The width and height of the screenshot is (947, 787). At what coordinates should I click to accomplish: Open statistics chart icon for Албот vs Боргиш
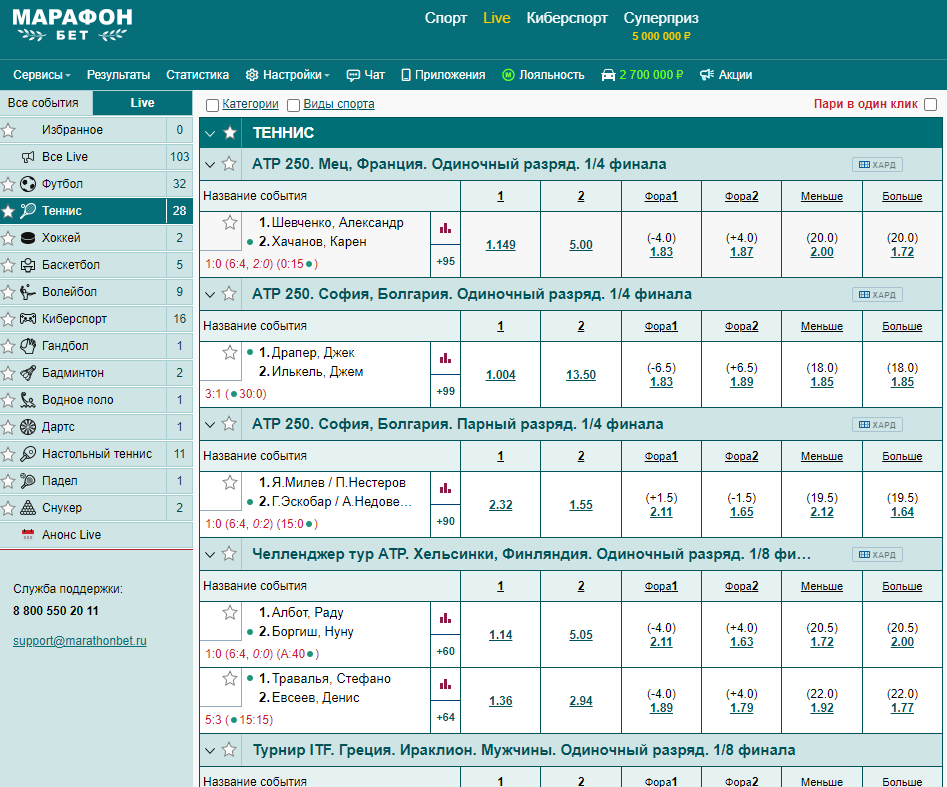445,618
